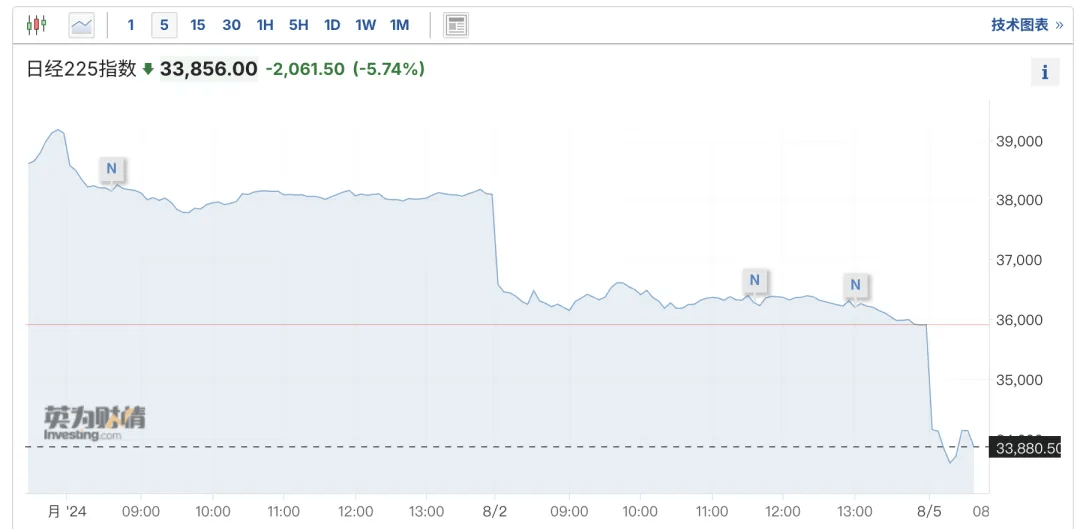This screenshot has height=529, width=1080.
Task: Click the green down arrow indicator
Action: [147, 69]
